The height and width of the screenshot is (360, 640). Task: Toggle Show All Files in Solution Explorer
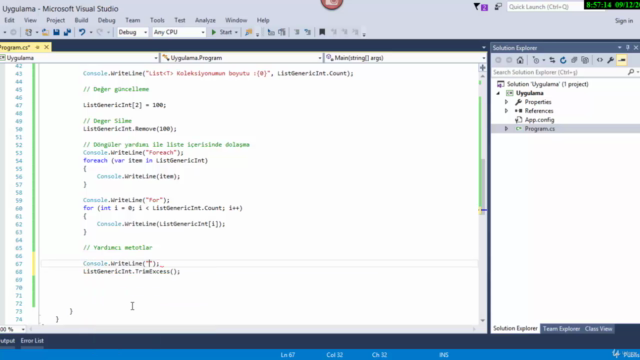pos(585,60)
